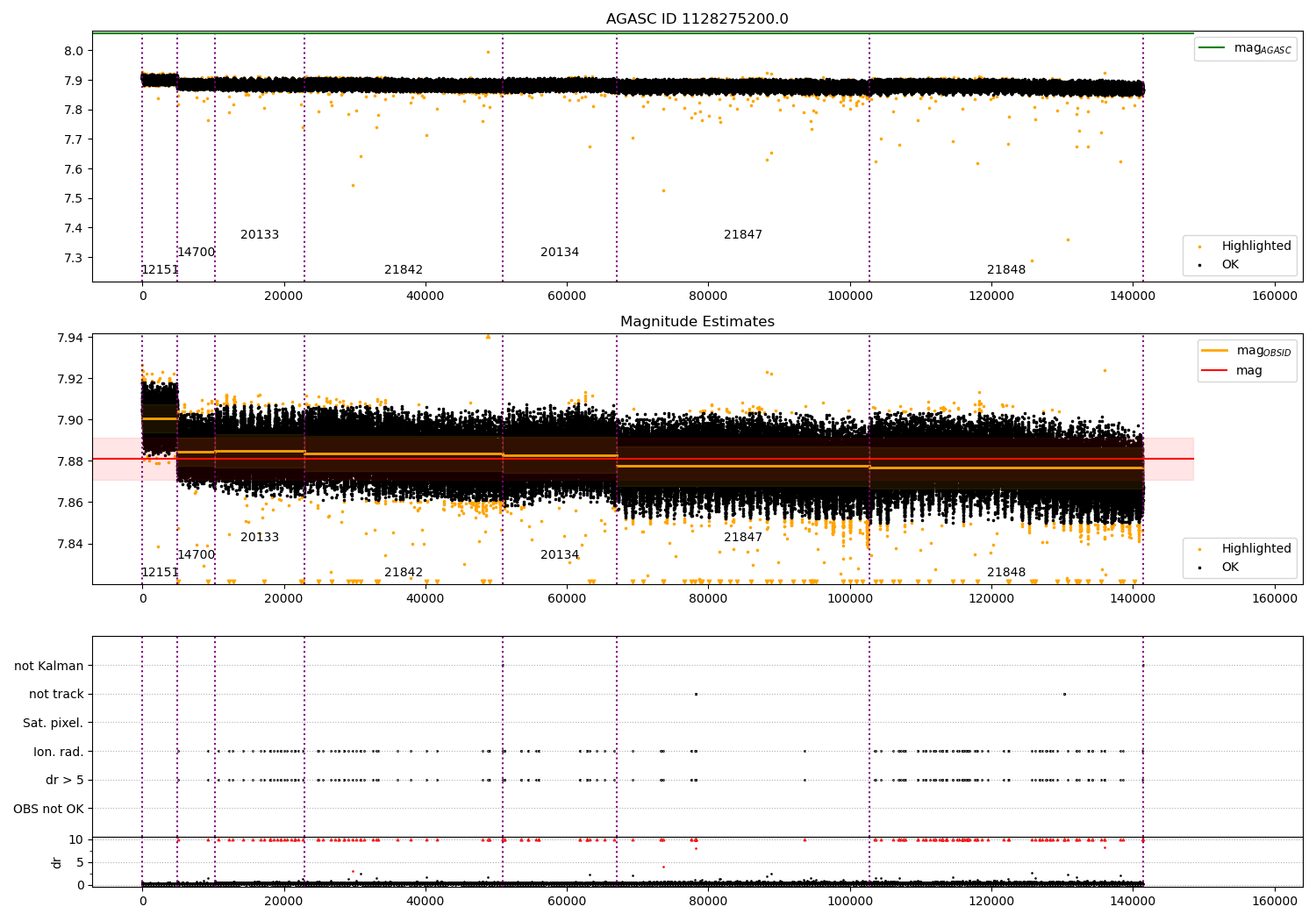Screen dimensions: 1316x921
Task: Click the '7.84' y-axis tick label
Action: tap(69, 544)
